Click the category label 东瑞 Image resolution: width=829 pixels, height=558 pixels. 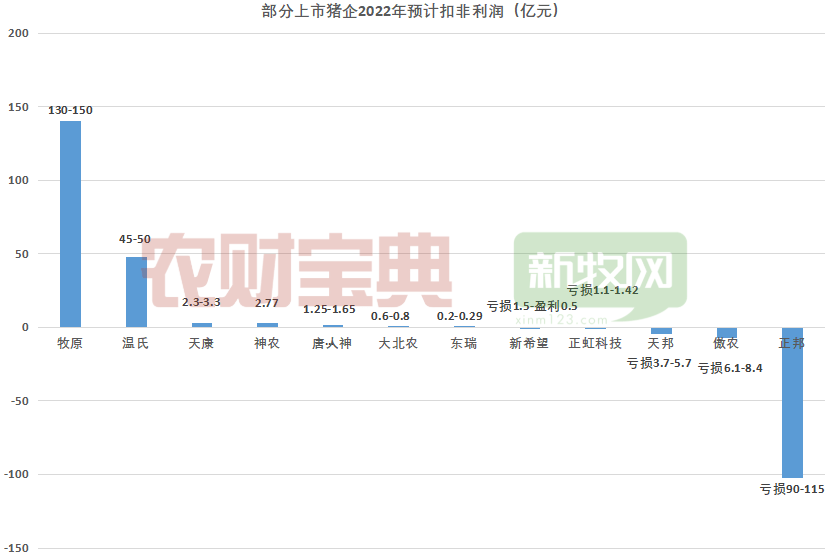point(464,343)
